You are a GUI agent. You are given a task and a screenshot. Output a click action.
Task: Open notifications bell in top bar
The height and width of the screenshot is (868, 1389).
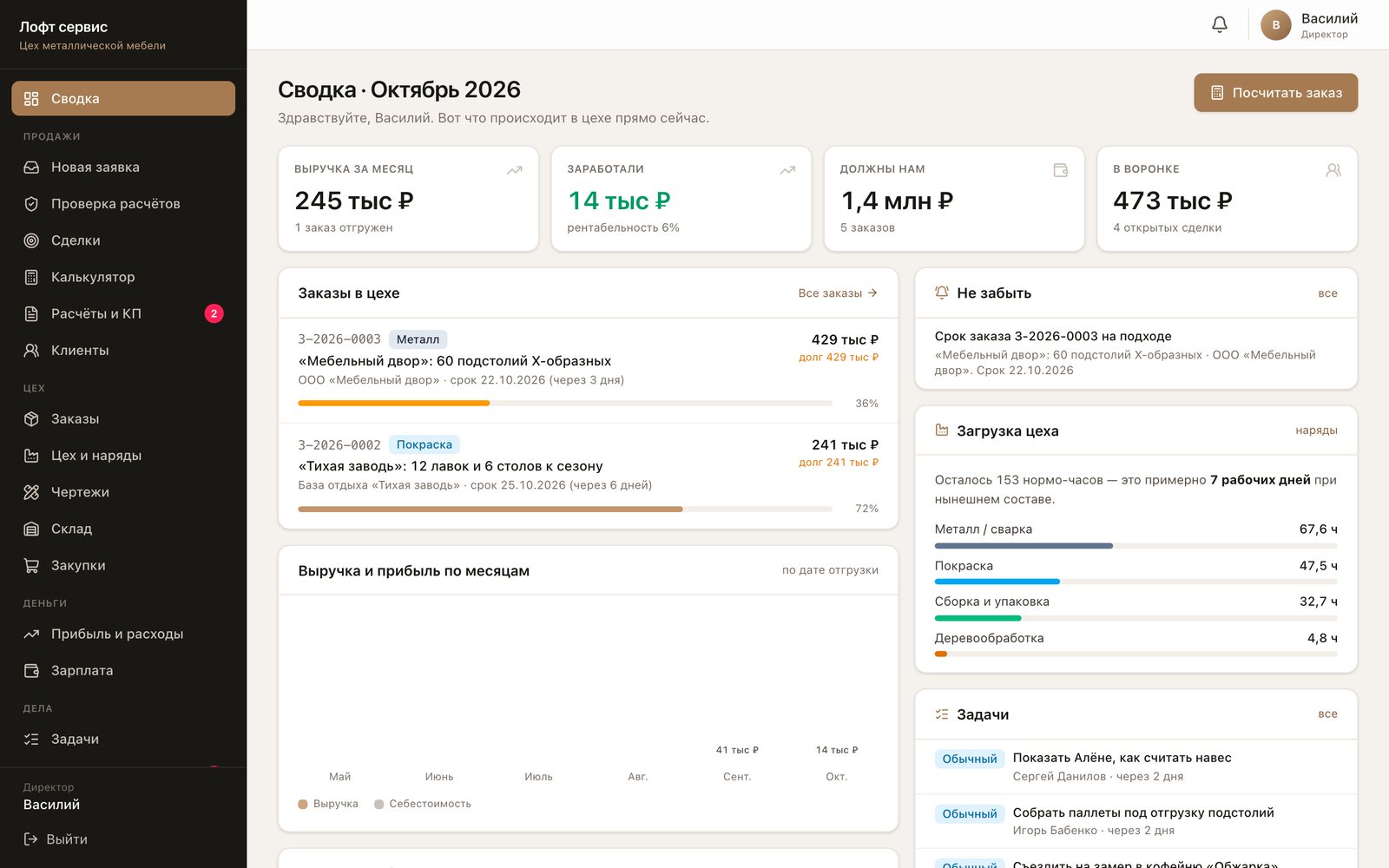click(1220, 24)
